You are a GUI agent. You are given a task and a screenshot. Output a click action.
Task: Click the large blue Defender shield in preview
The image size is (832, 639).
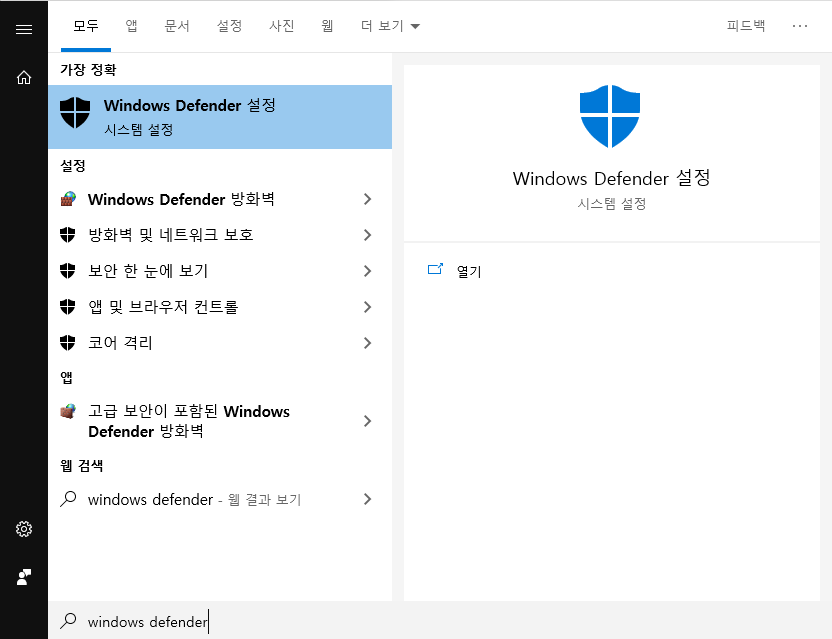coord(610,116)
